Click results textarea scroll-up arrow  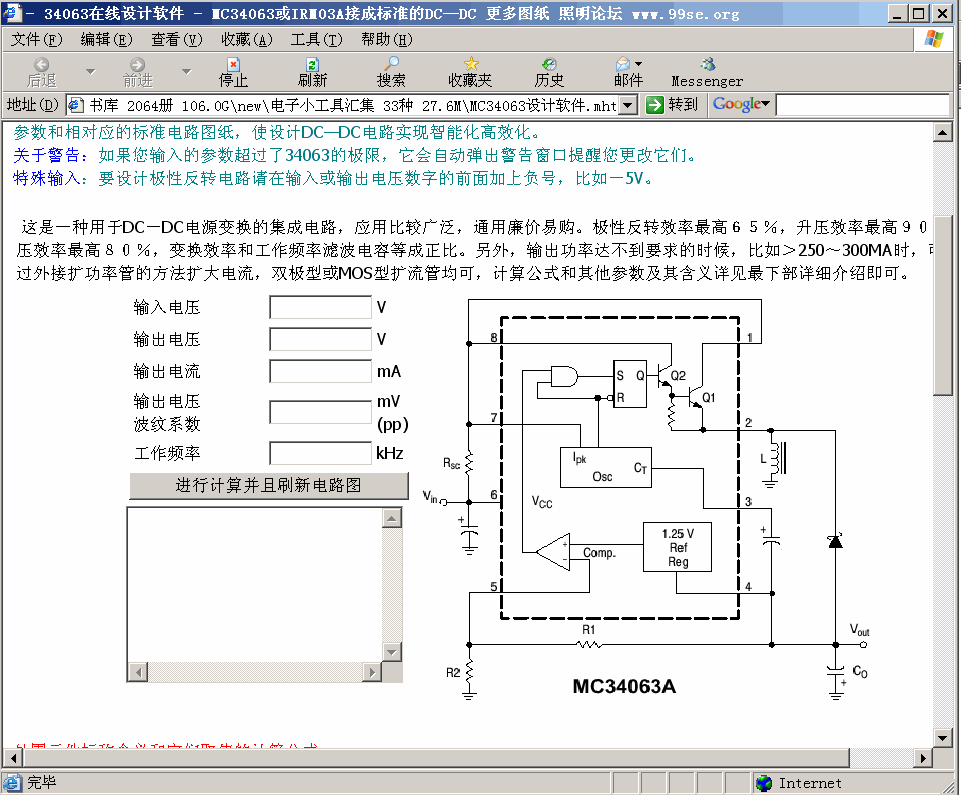pos(392,518)
